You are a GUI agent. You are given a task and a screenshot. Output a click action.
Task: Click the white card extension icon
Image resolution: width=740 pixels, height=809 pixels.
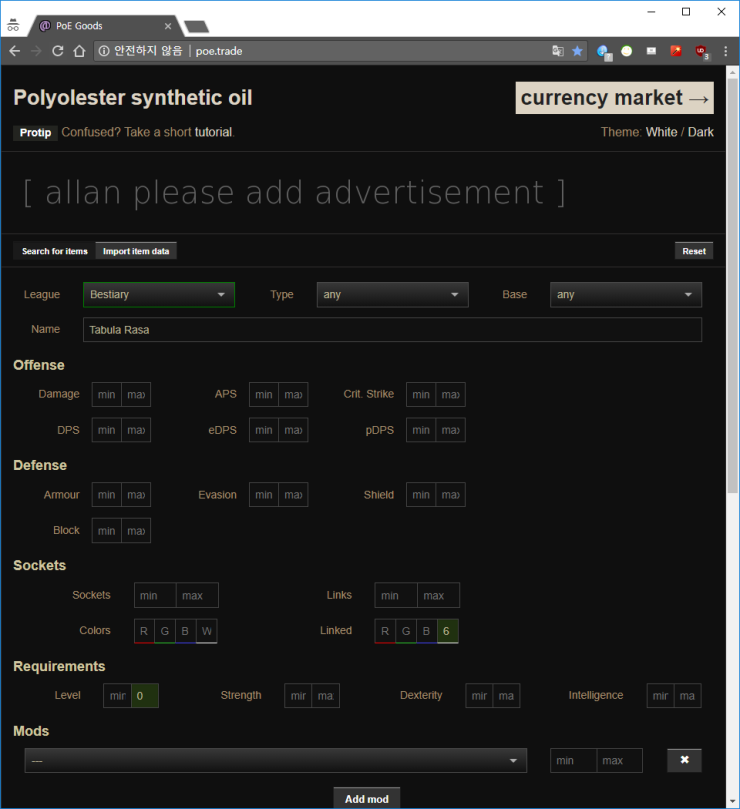[651, 51]
